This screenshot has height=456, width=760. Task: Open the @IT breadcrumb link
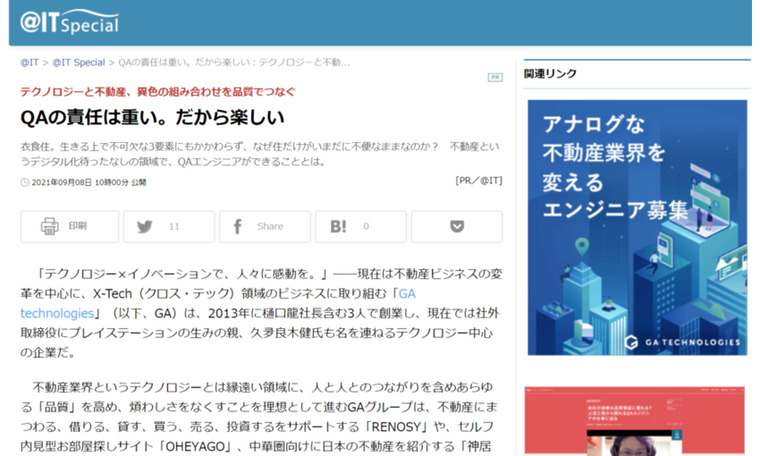coord(30,62)
